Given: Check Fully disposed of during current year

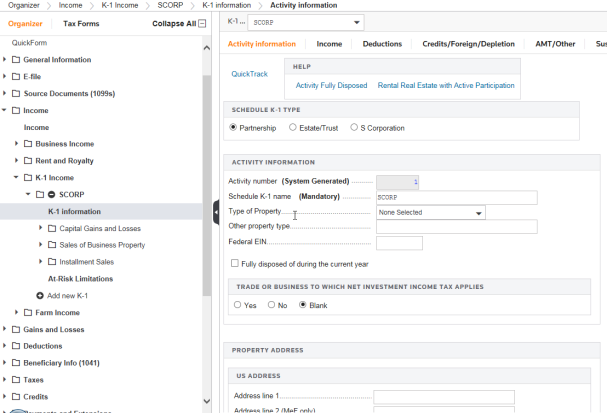Looking at the screenshot, I should 234,264.
